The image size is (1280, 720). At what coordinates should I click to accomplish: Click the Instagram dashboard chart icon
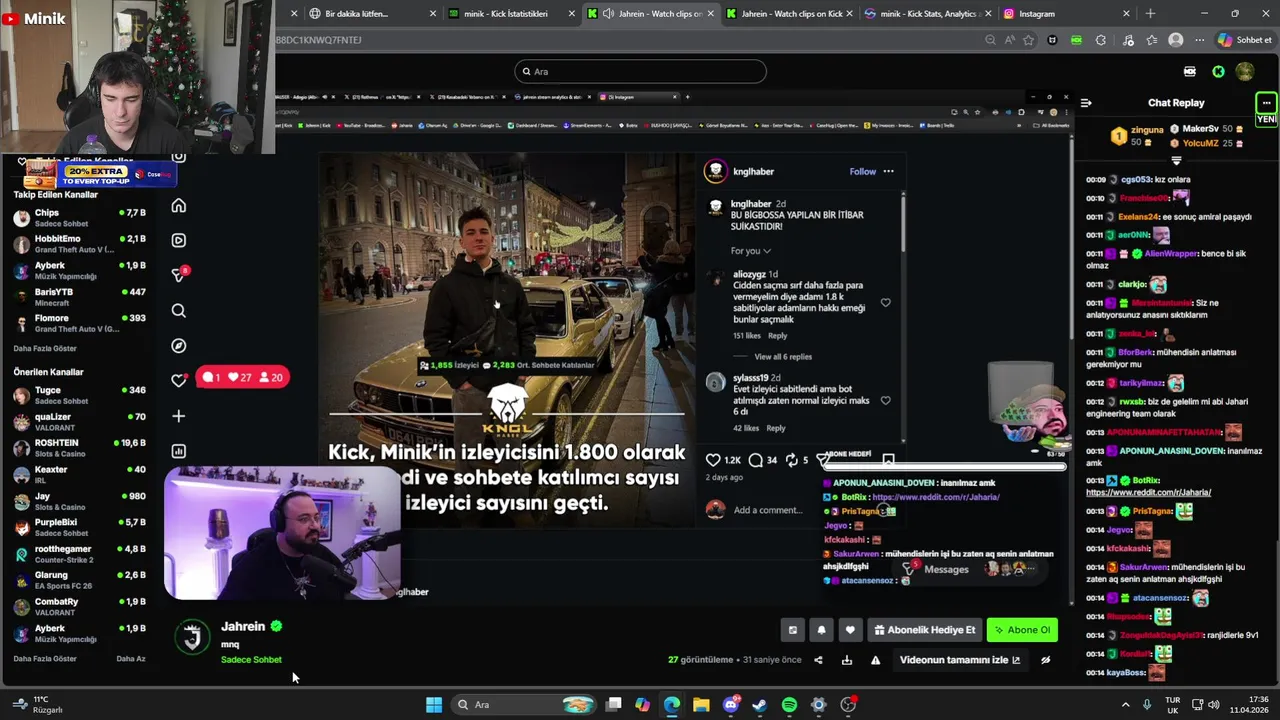179,451
